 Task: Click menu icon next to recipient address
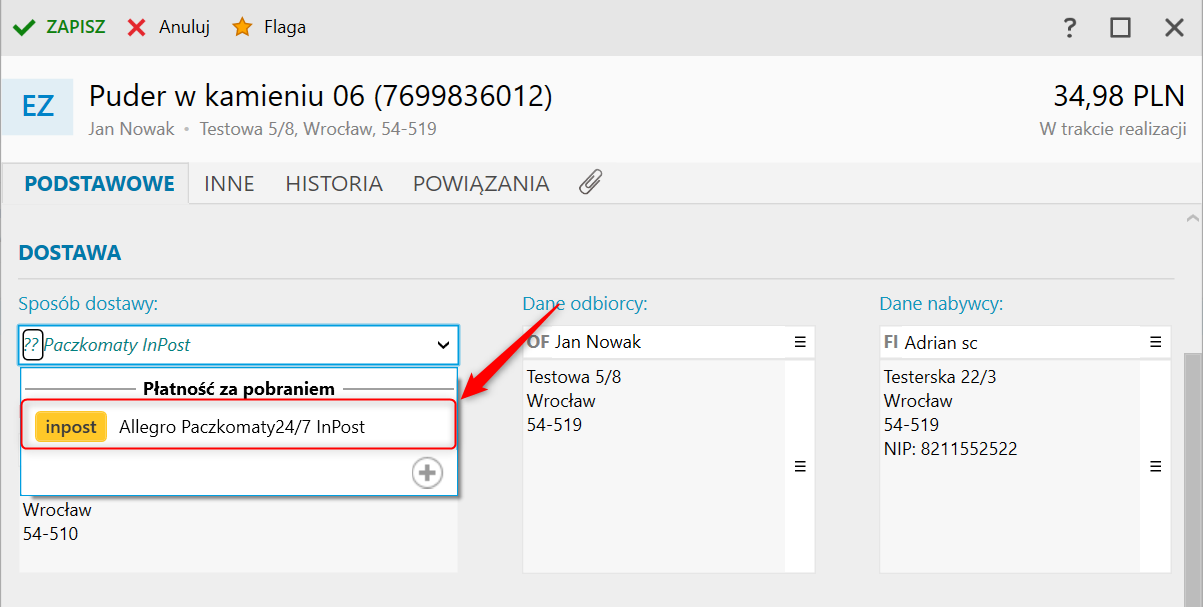click(x=800, y=466)
